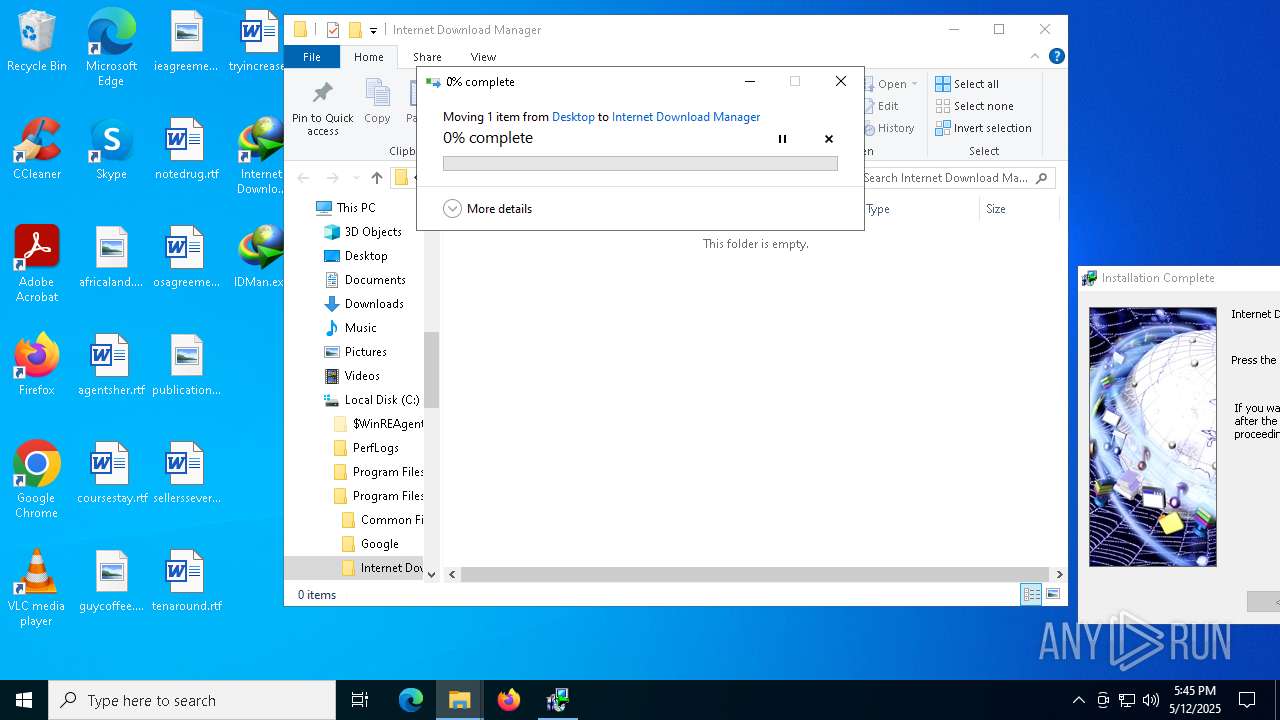Expand More details in move dialog
Image resolution: width=1280 pixels, height=720 pixels.
pos(488,208)
